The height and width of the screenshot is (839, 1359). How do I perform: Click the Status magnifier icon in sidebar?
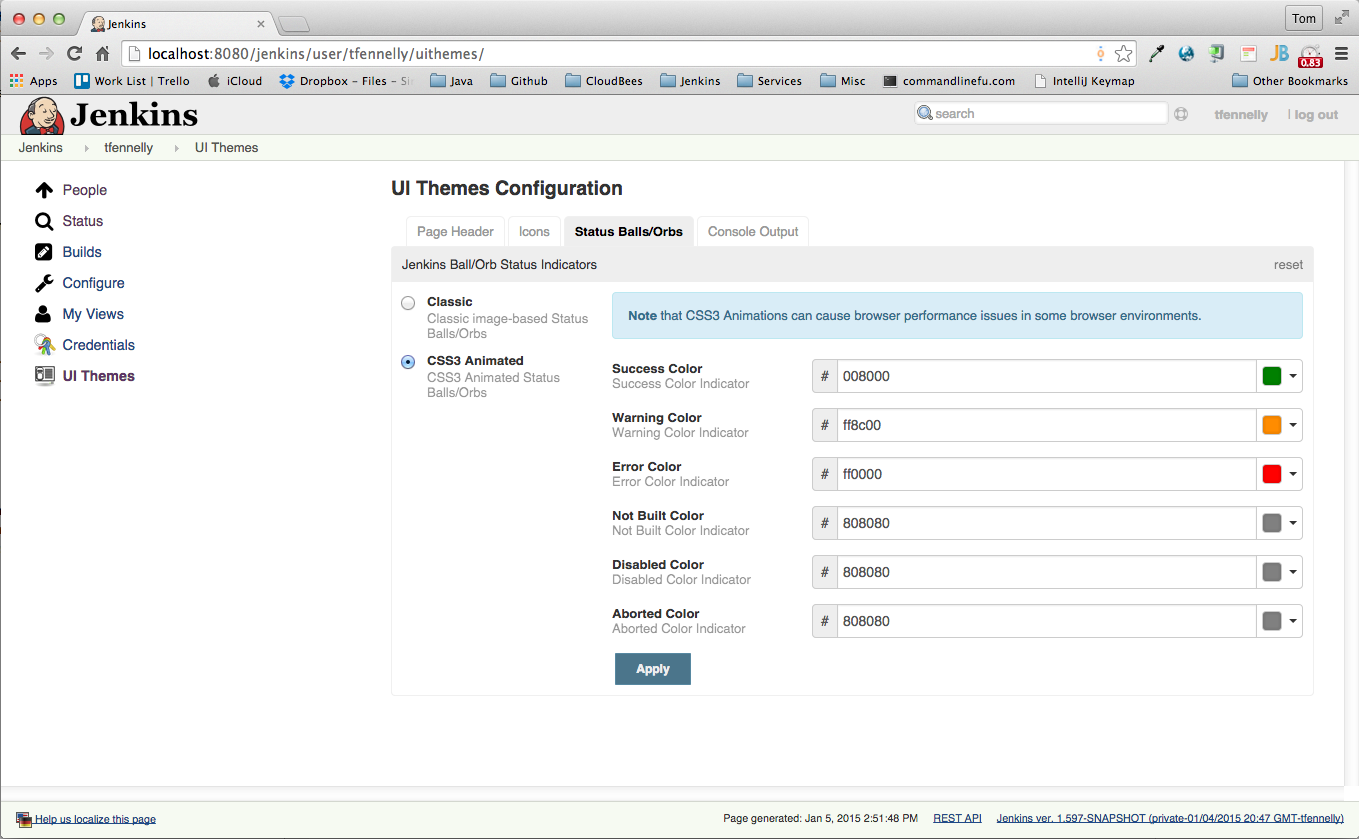44,221
